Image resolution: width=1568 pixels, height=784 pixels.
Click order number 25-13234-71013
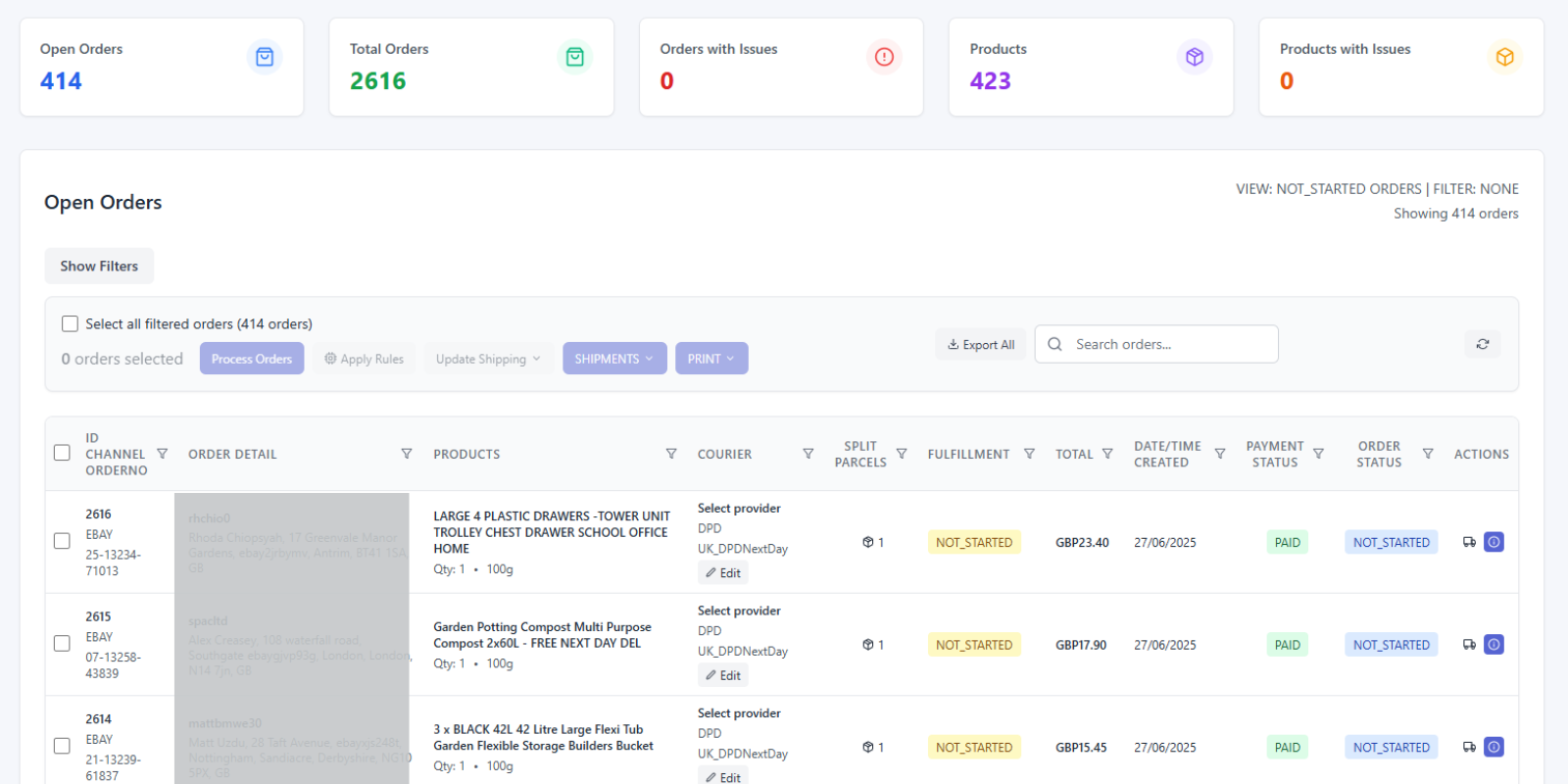click(x=113, y=563)
